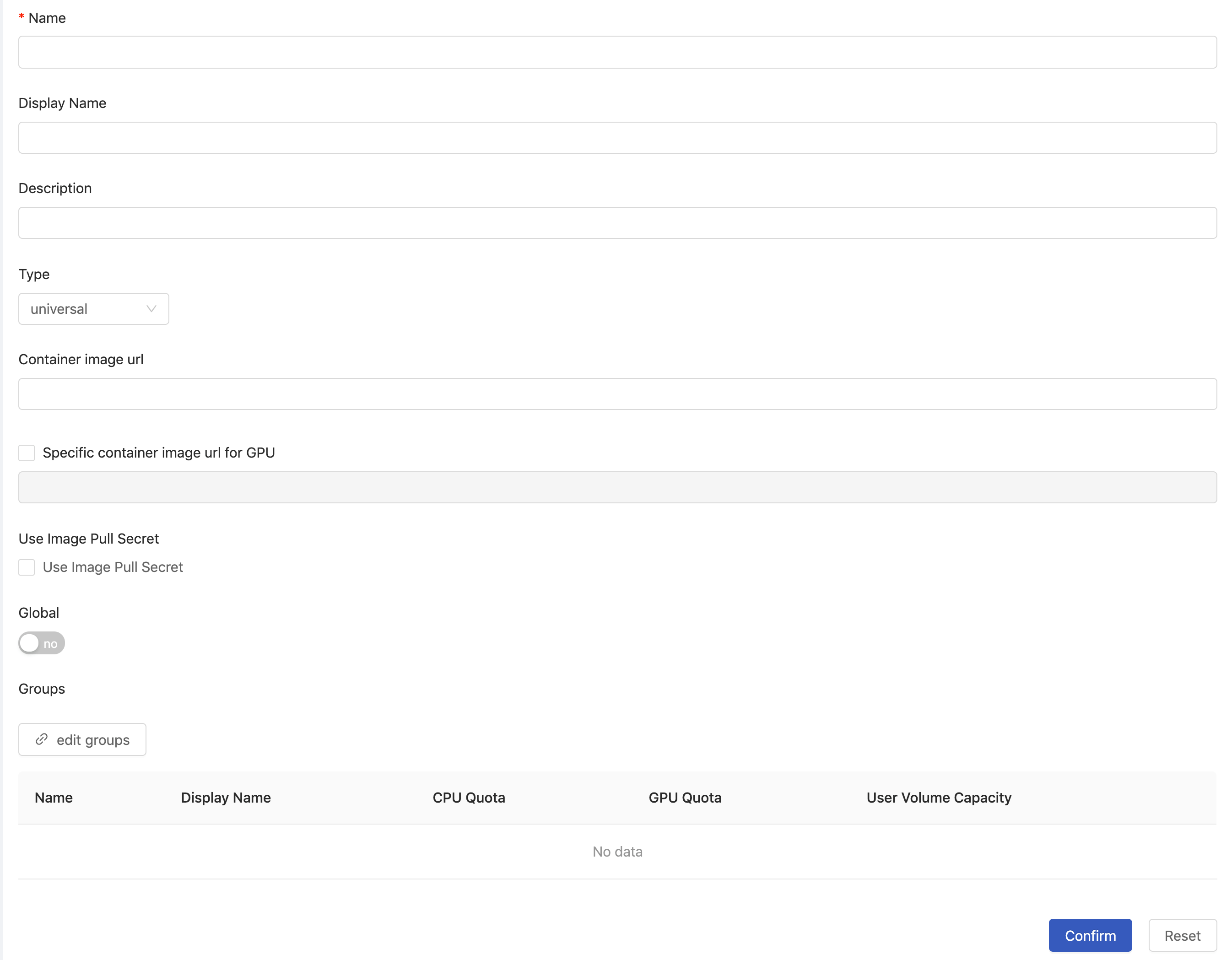Click the CPU Quota column header
This screenshot has width=1232, height=960.
469,798
